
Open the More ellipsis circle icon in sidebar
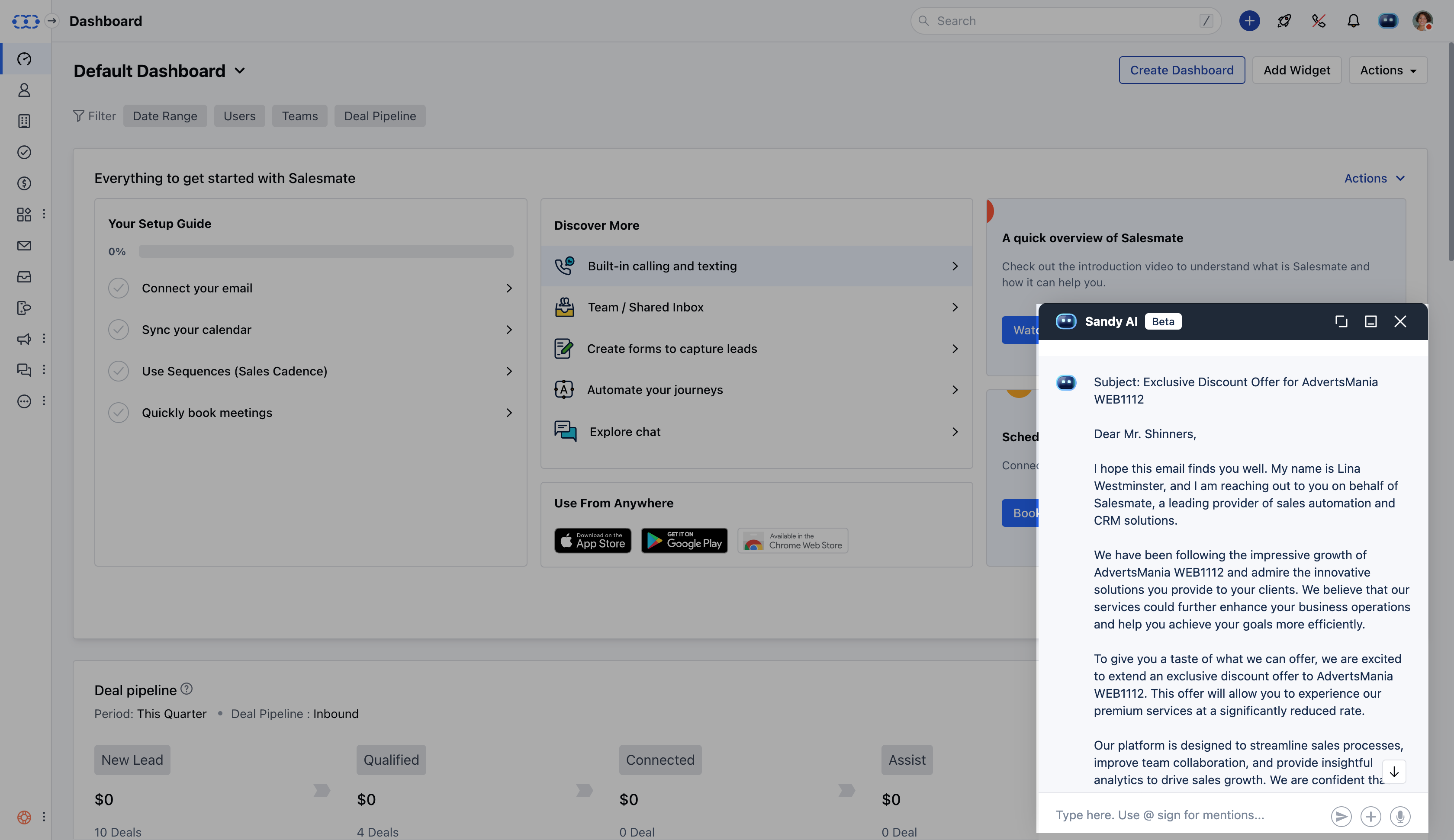24,401
